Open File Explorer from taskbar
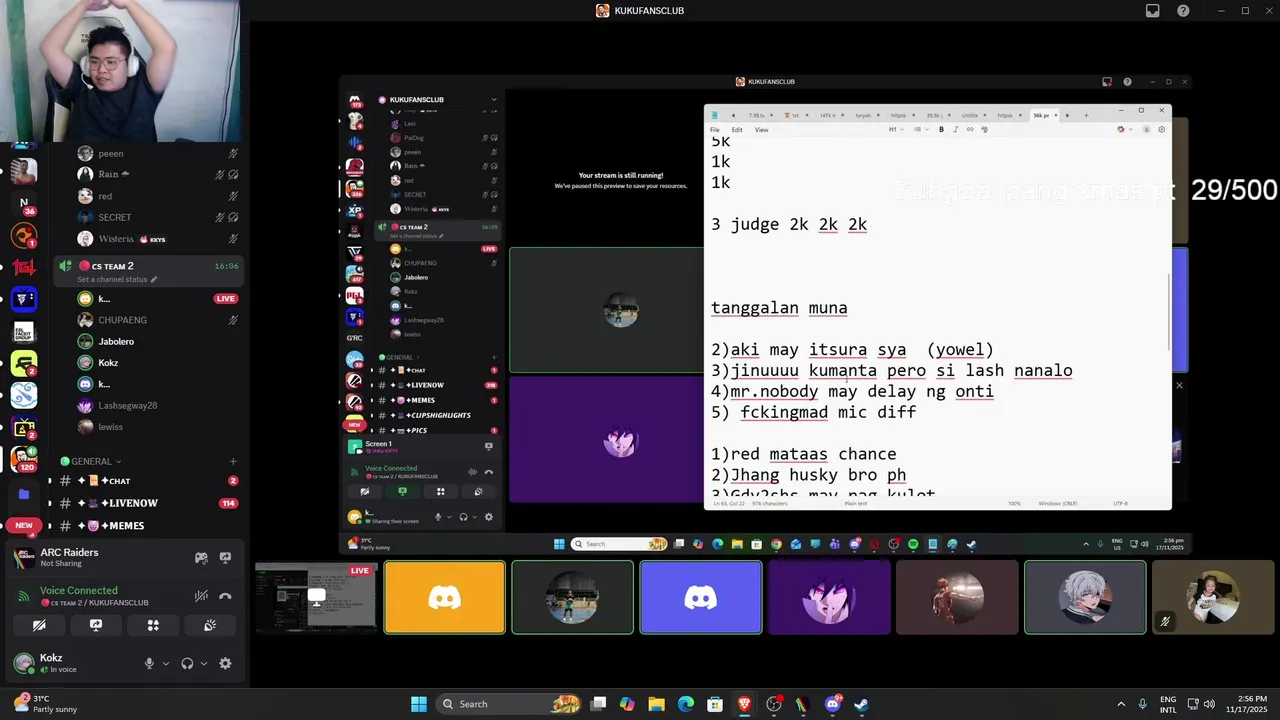This screenshot has height=720, width=1280. pos(656,704)
